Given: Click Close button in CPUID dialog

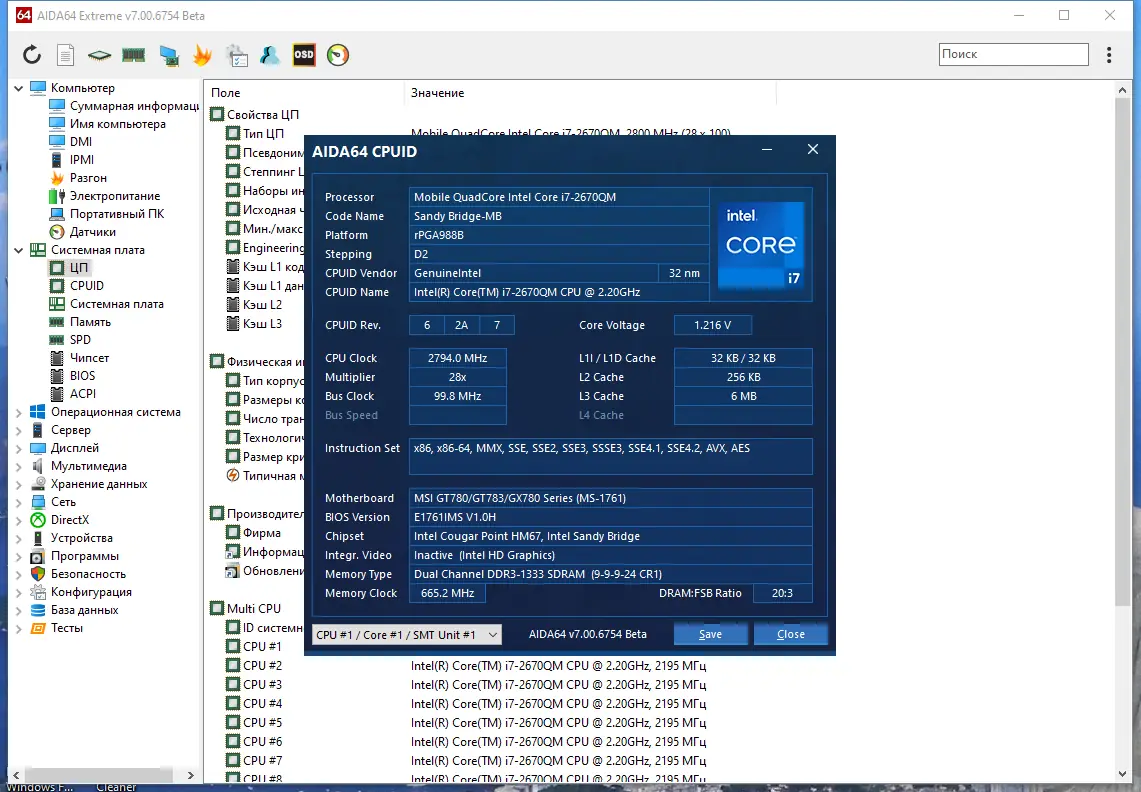Looking at the screenshot, I should (x=790, y=634).
